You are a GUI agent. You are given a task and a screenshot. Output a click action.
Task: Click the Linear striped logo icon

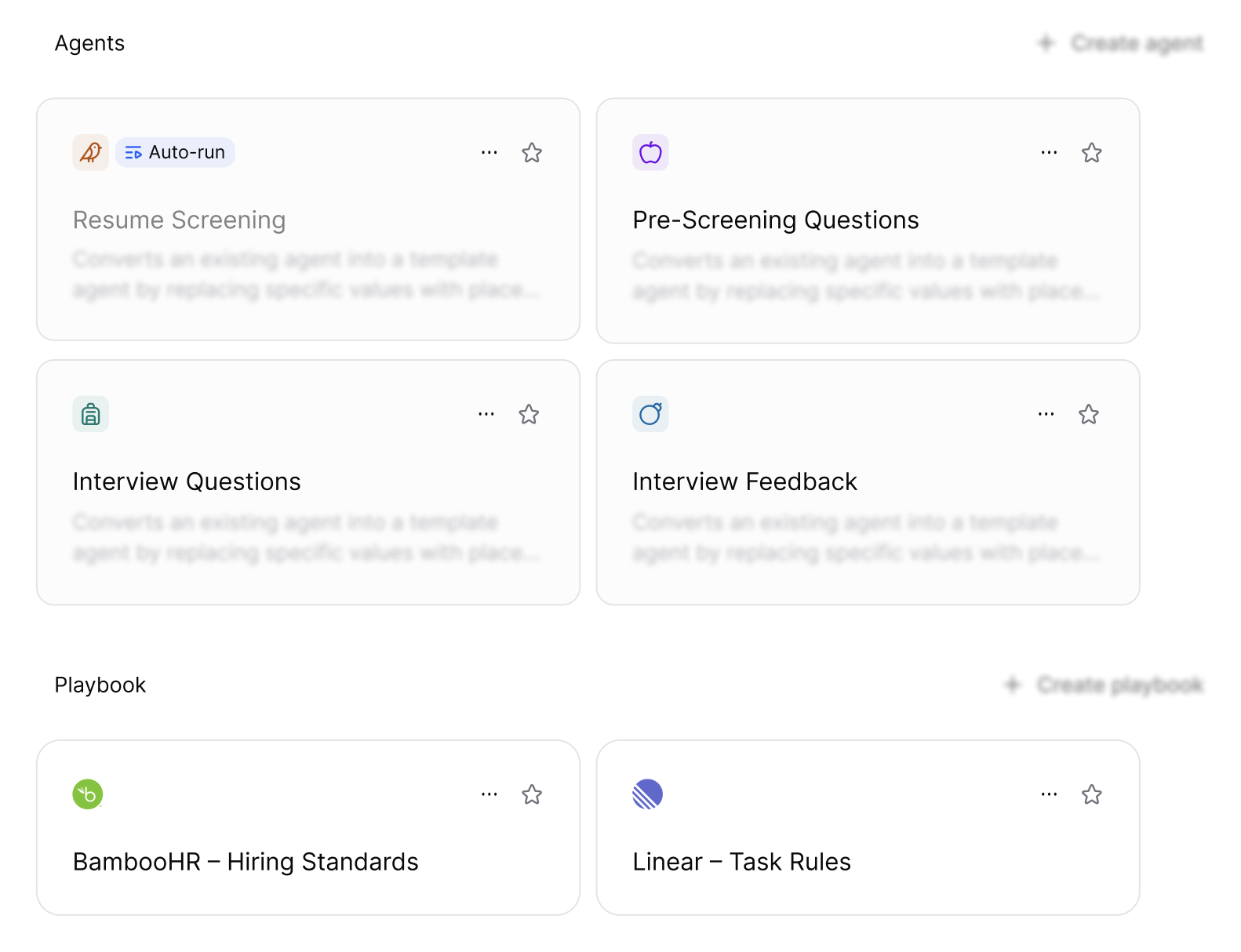(648, 794)
